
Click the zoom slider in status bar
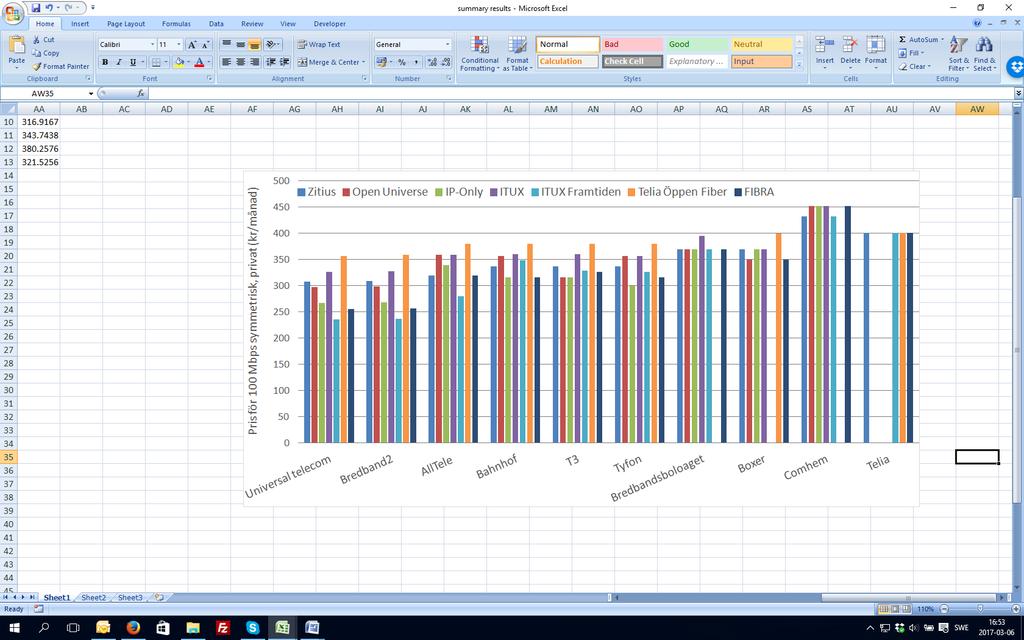tap(979, 609)
